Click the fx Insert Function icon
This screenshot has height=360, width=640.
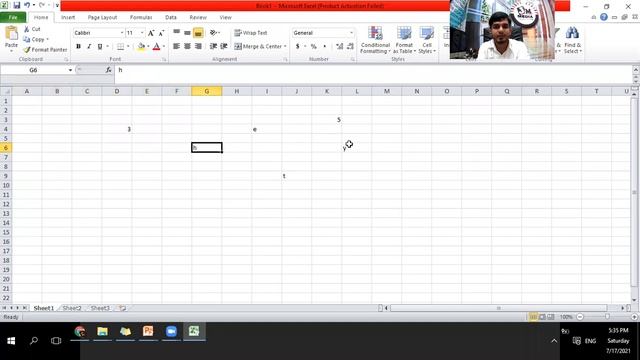(108, 70)
